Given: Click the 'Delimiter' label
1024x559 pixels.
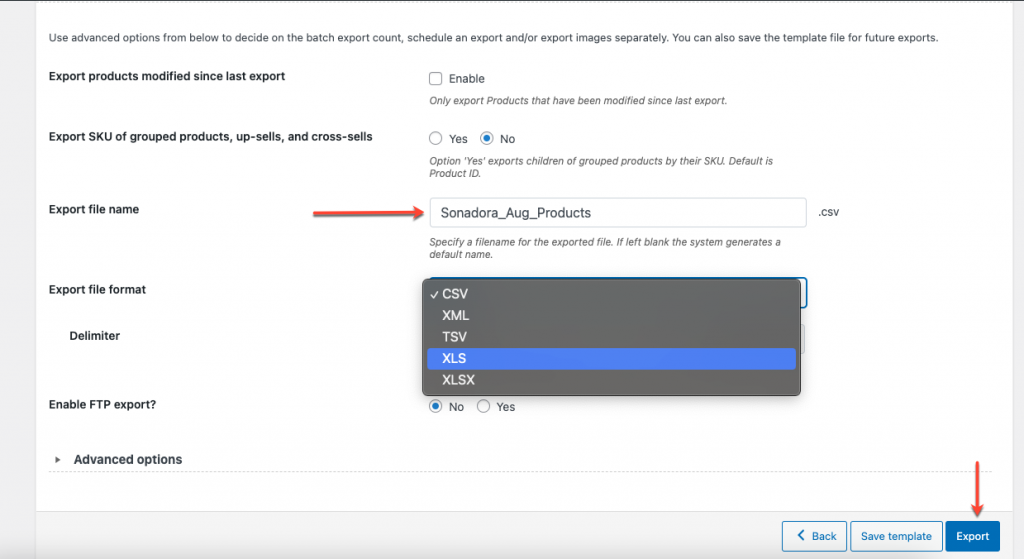Looking at the screenshot, I should click(95, 336).
